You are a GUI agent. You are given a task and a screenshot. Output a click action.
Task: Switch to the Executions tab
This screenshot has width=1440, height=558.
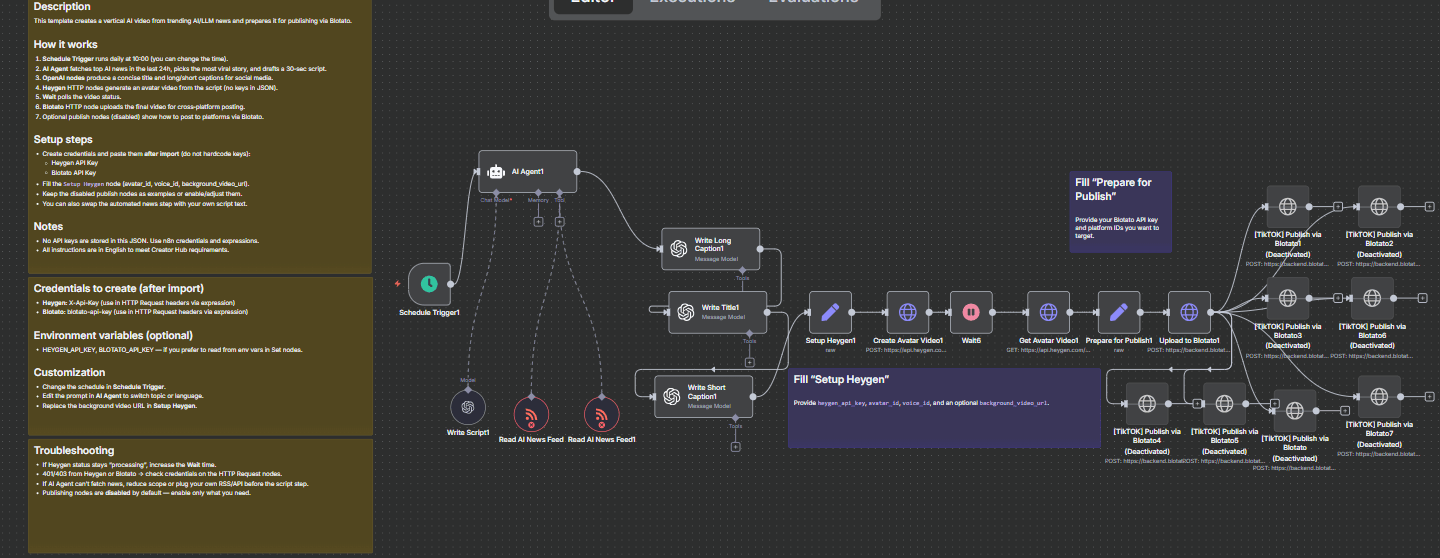(x=691, y=3)
